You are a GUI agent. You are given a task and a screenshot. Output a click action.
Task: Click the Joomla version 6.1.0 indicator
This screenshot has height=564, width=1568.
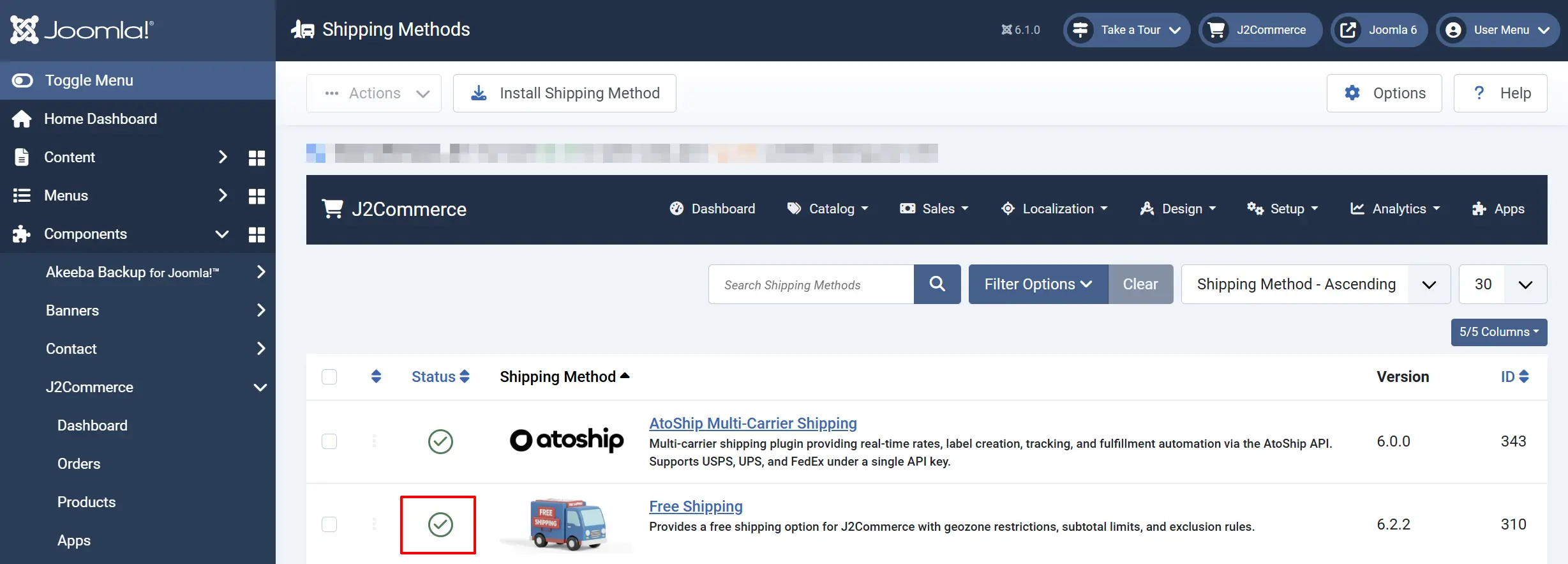pyautogui.click(x=1020, y=30)
